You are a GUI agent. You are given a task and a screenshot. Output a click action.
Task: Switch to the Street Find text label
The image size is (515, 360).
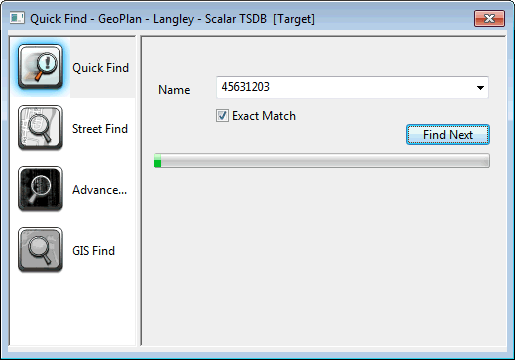(x=100, y=129)
